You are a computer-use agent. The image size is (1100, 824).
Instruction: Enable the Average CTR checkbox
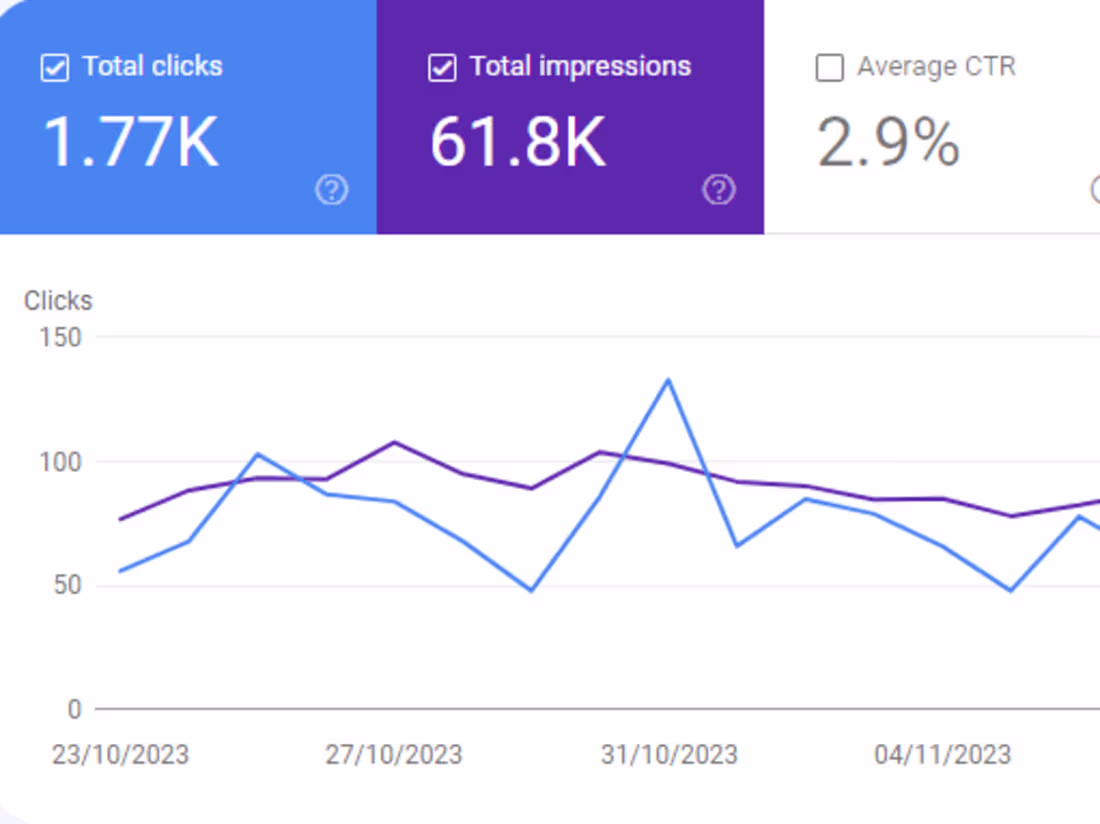[x=829, y=67]
